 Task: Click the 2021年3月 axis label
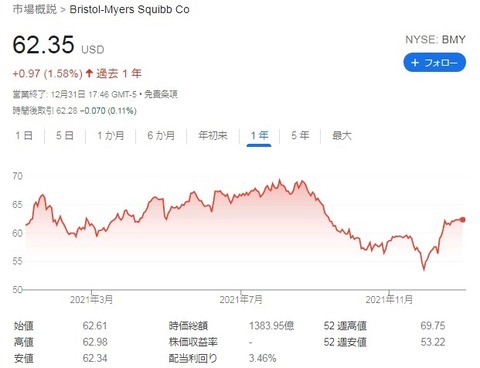coord(91,300)
